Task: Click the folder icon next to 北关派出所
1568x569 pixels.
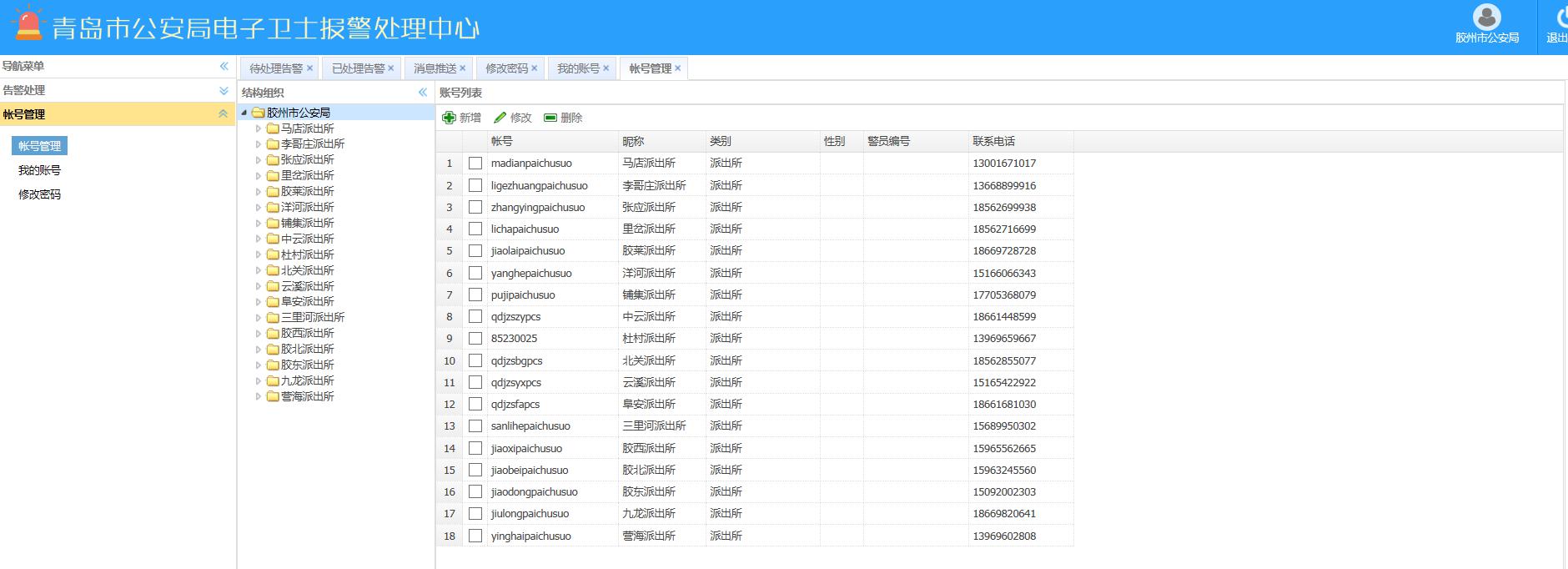Action: [273, 271]
